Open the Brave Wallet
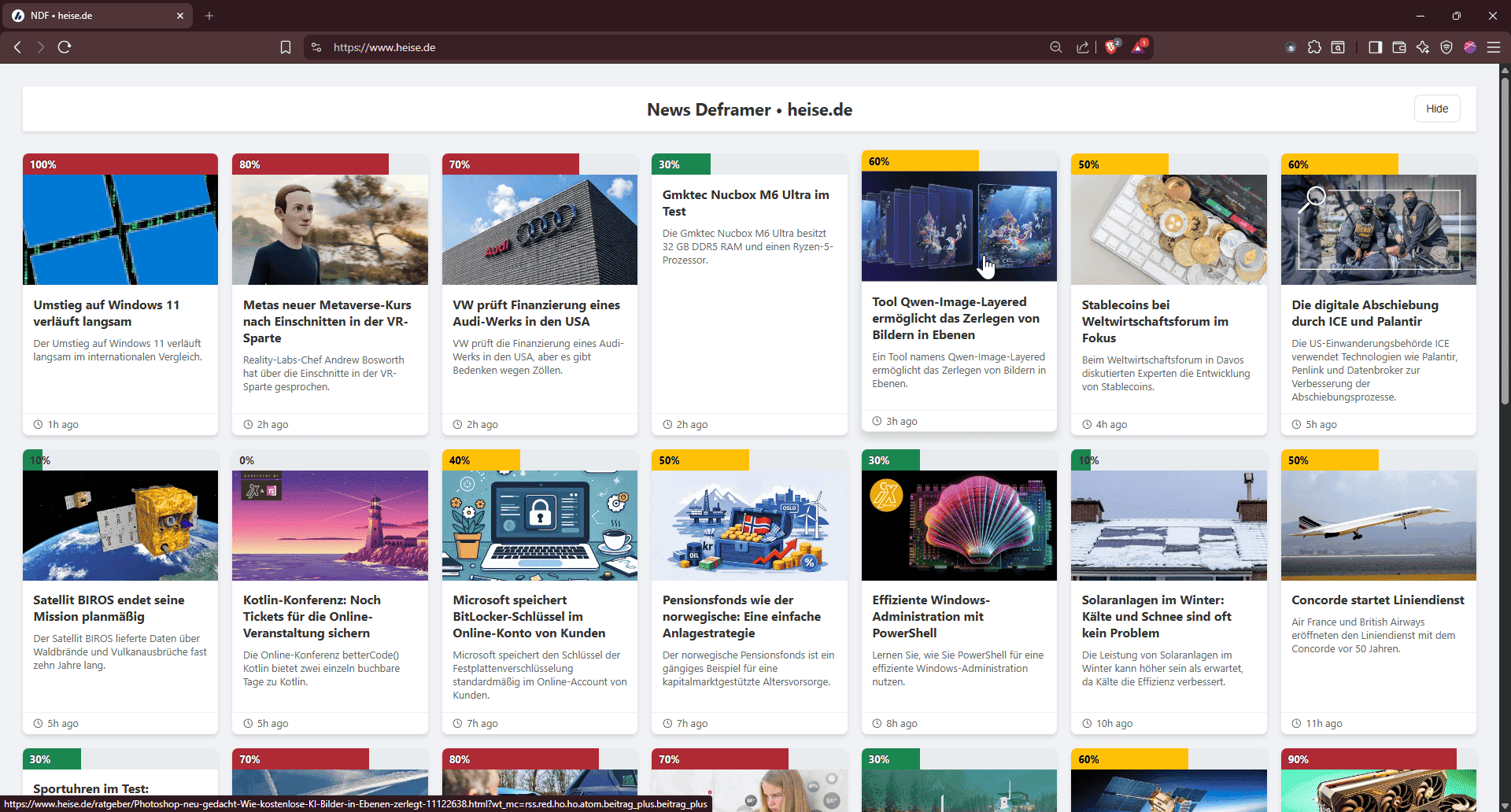This screenshot has width=1511, height=812. (x=1399, y=47)
